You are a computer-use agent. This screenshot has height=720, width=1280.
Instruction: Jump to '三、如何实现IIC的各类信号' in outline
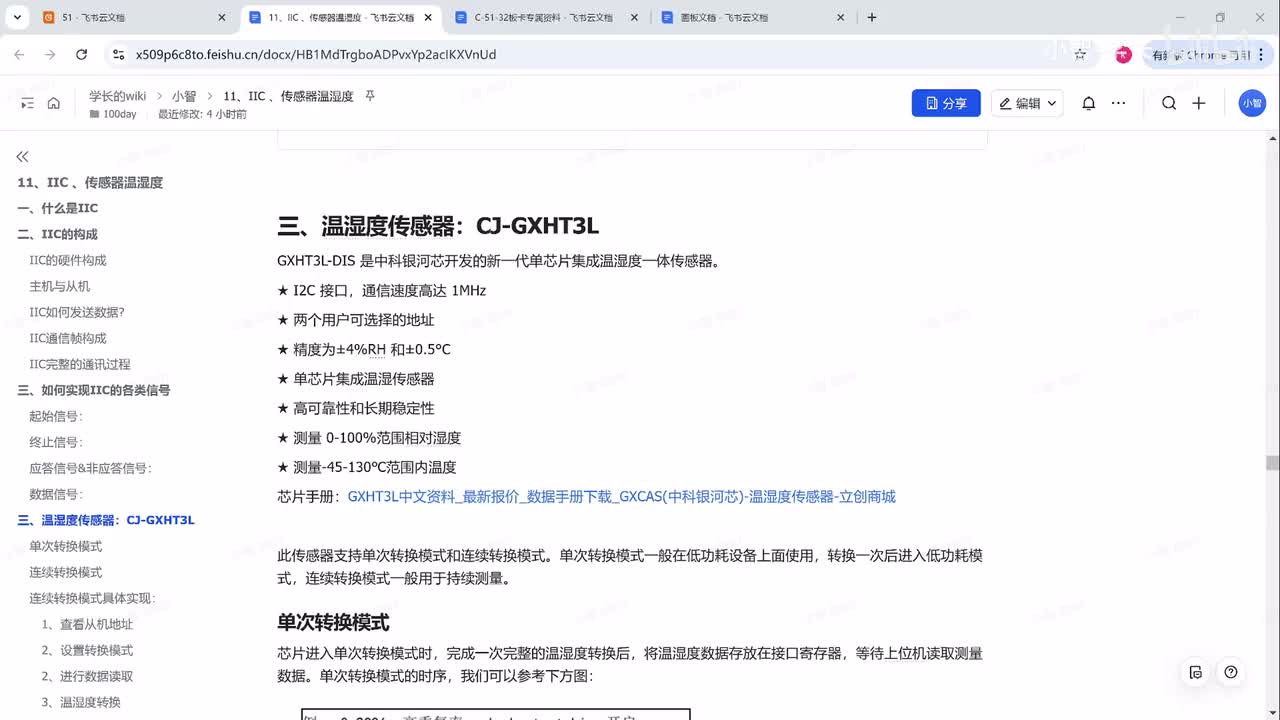(94, 390)
